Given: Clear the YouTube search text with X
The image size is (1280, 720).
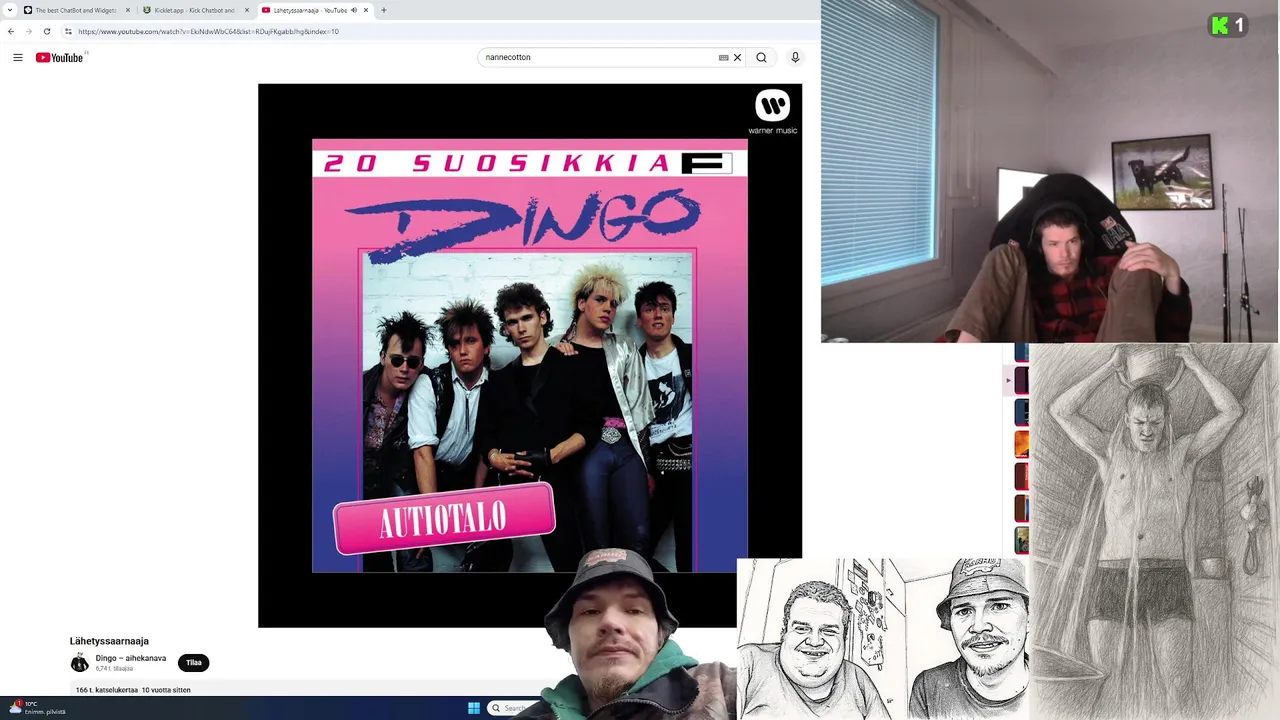Looking at the screenshot, I should tap(738, 57).
